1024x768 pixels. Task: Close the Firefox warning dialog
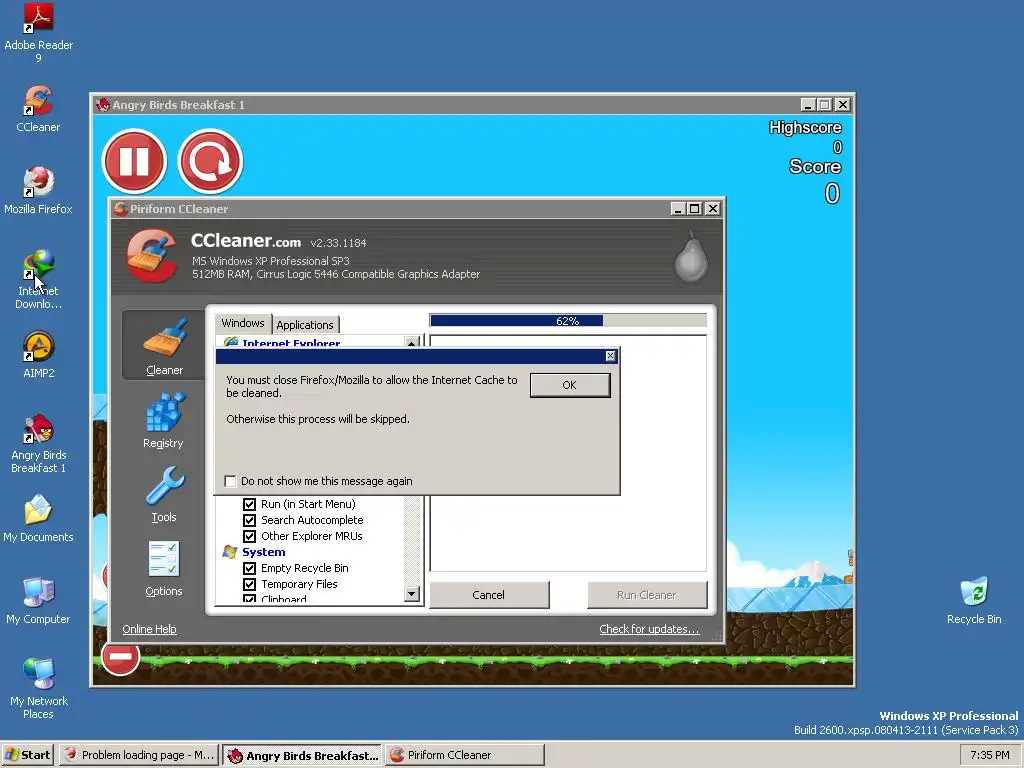pos(610,356)
